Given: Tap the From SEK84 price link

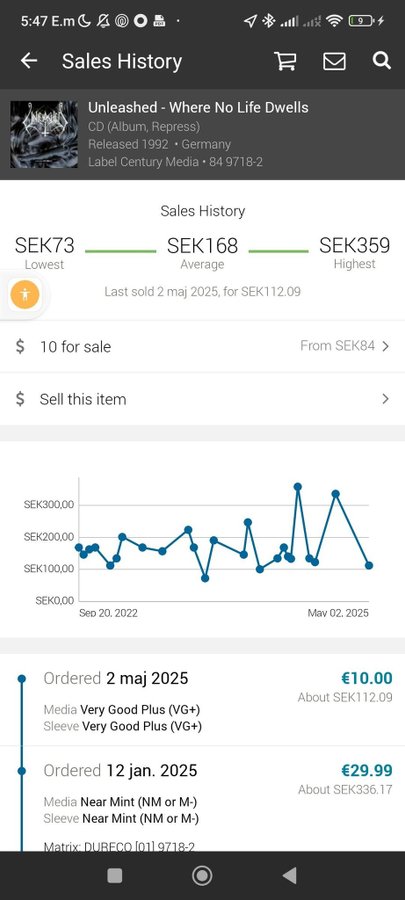Looking at the screenshot, I should [337, 346].
